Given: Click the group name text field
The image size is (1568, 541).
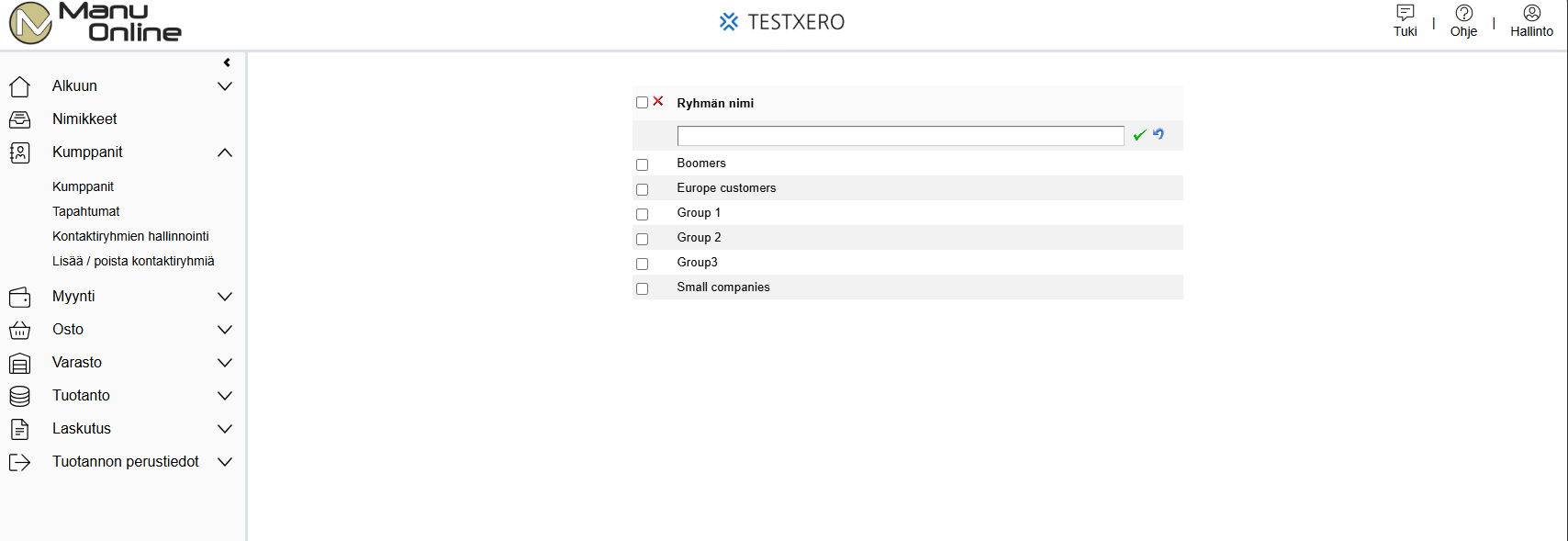Looking at the screenshot, I should click(901, 136).
